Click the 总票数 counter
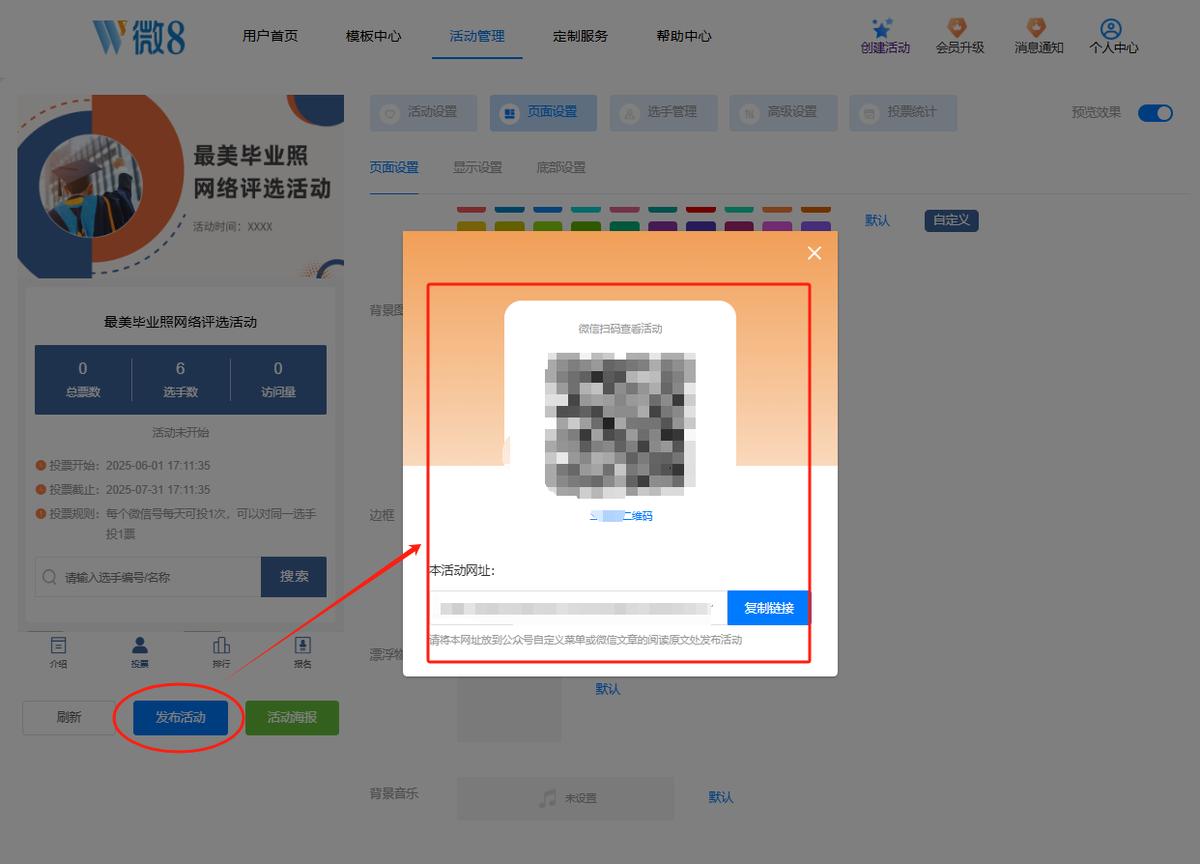Viewport: 1200px width, 864px height. pos(83,379)
